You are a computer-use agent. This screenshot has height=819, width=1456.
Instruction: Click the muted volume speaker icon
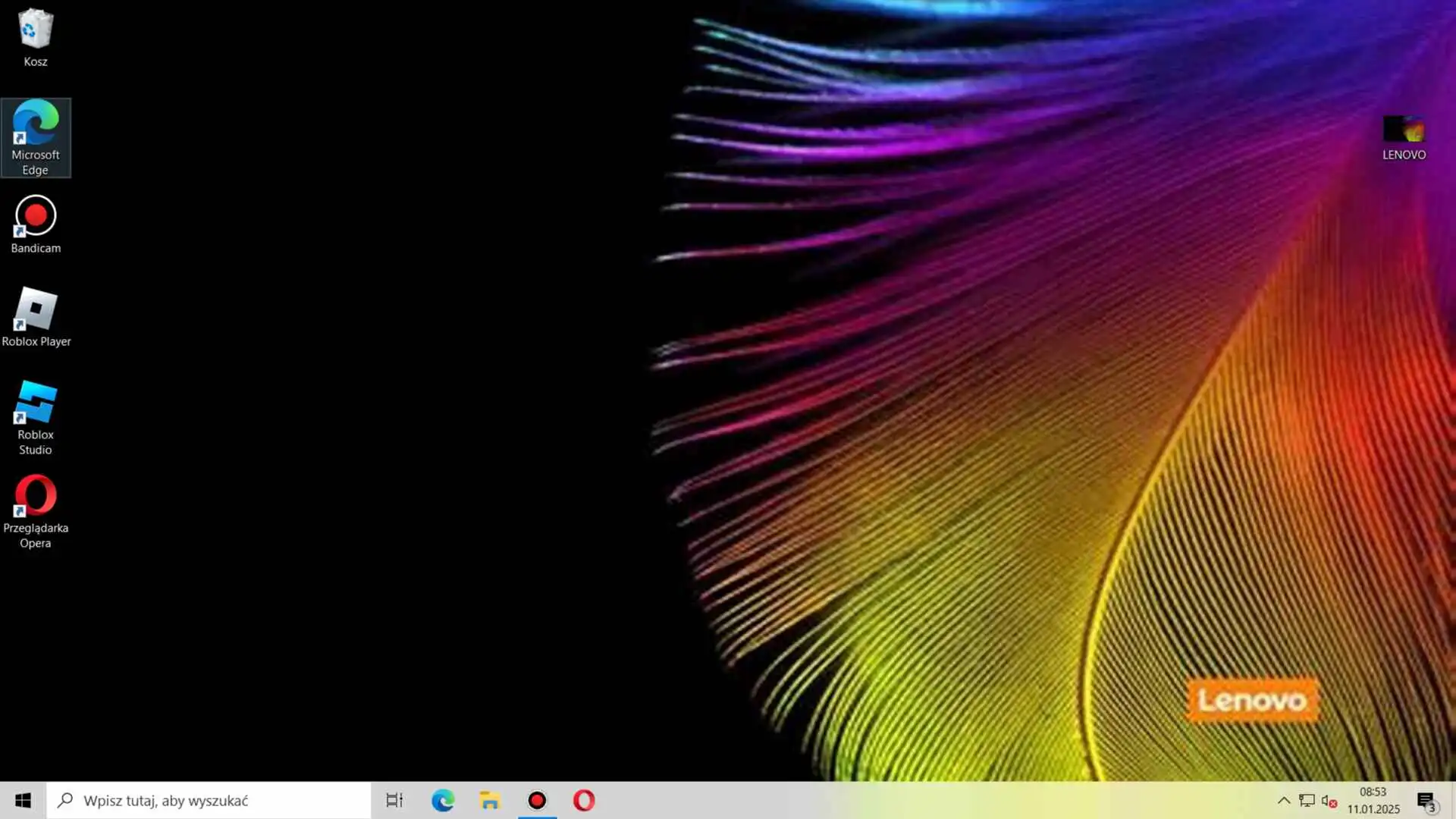point(1328,800)
